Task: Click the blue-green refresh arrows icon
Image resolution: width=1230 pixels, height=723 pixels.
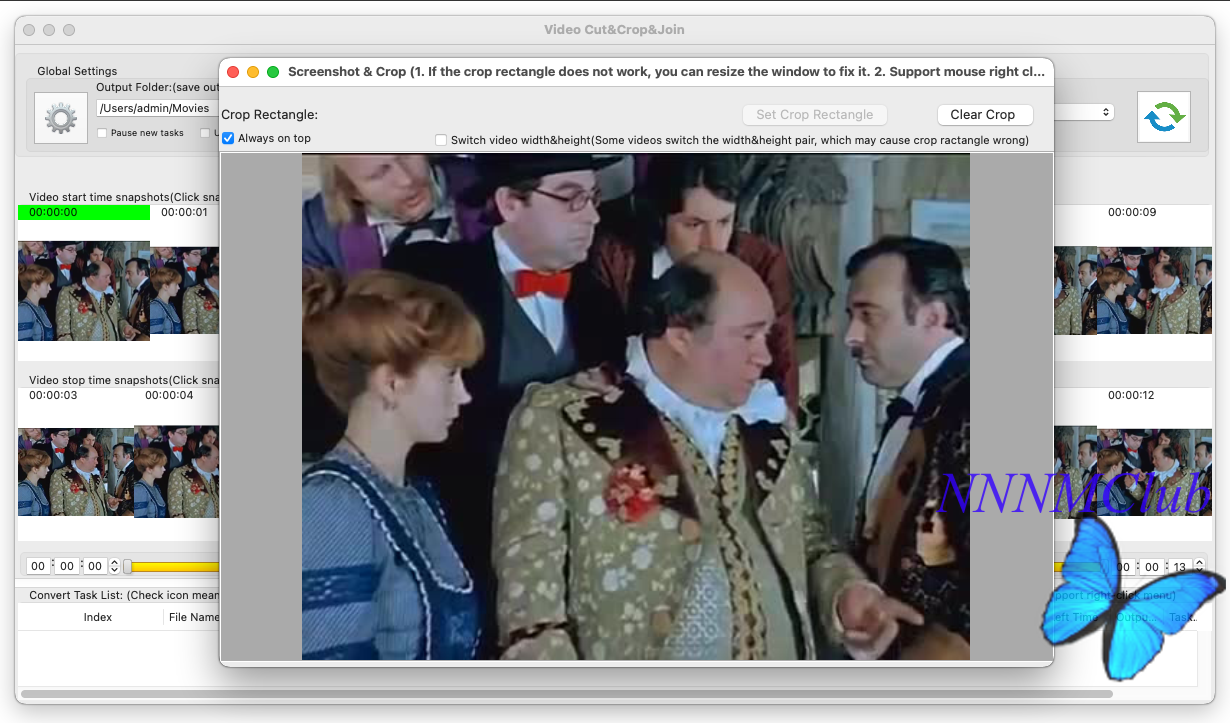Action: point(1164,117)
